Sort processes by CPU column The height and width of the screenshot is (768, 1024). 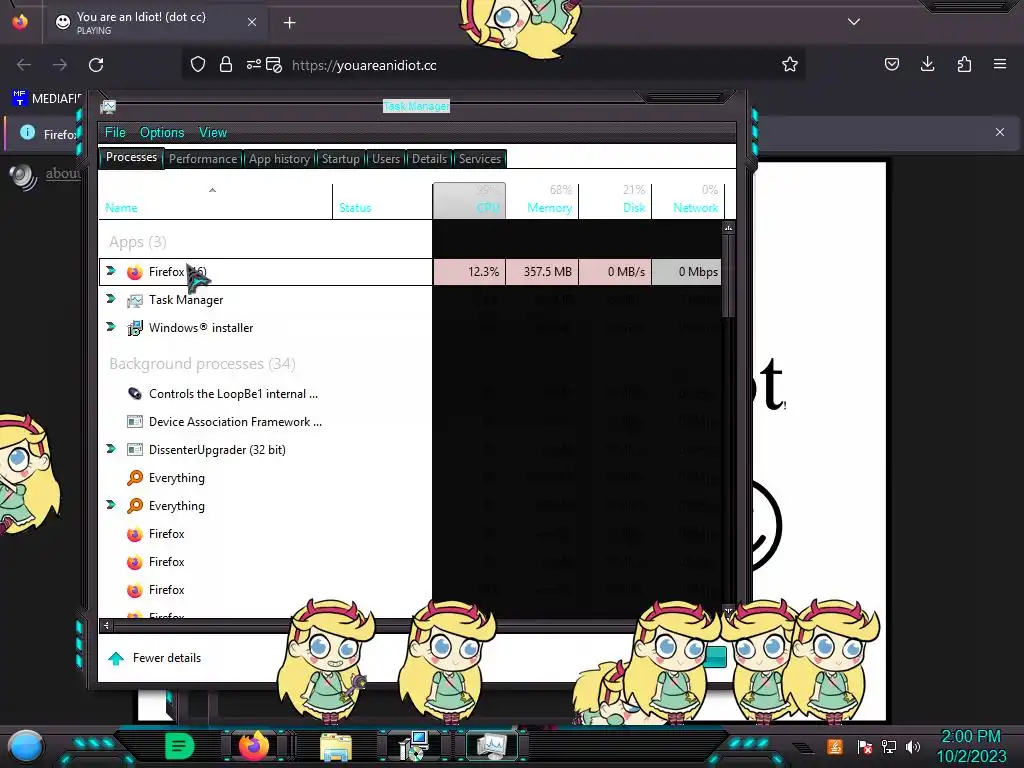point(469,200)
